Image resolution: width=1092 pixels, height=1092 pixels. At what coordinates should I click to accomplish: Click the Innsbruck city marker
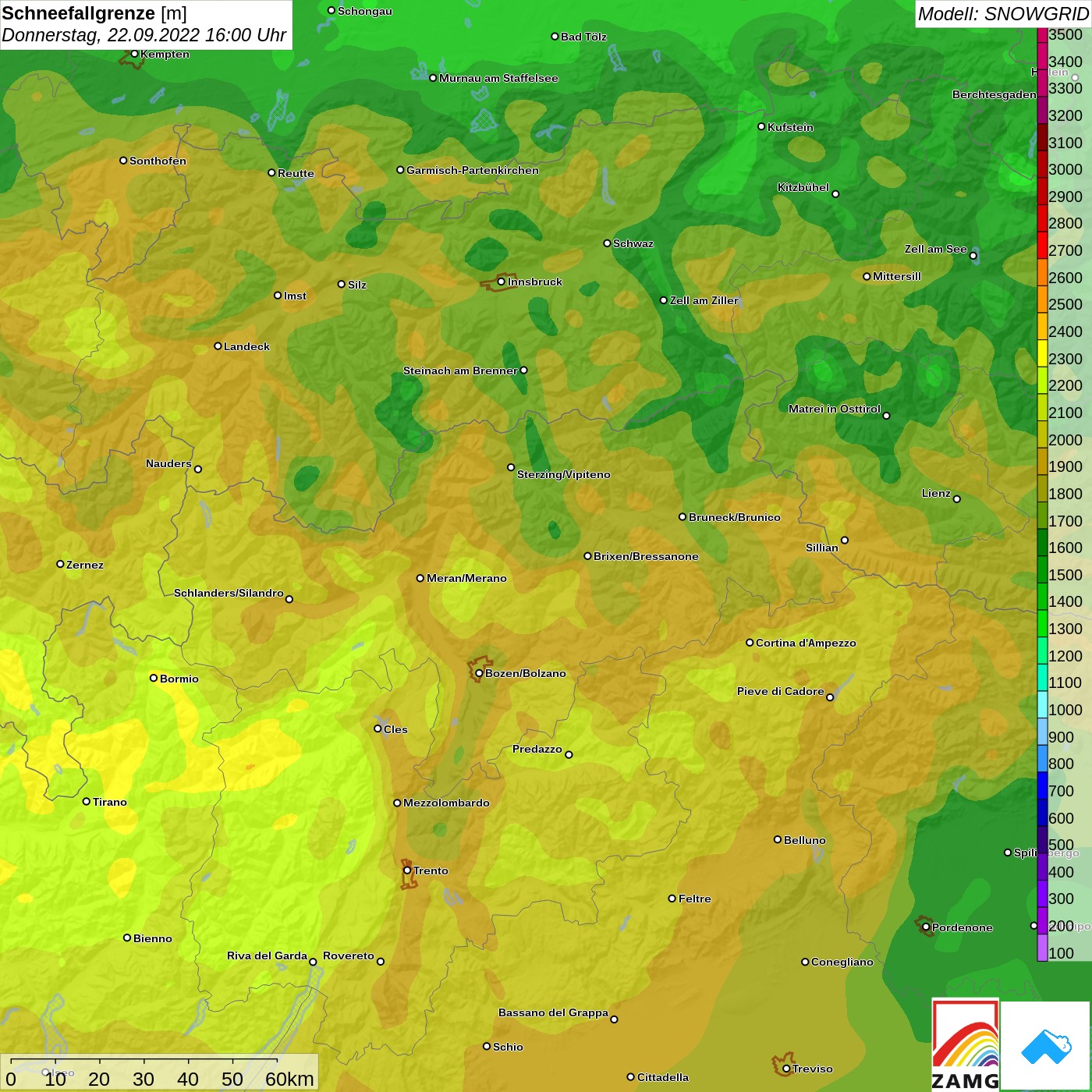(x=501, y=282)
